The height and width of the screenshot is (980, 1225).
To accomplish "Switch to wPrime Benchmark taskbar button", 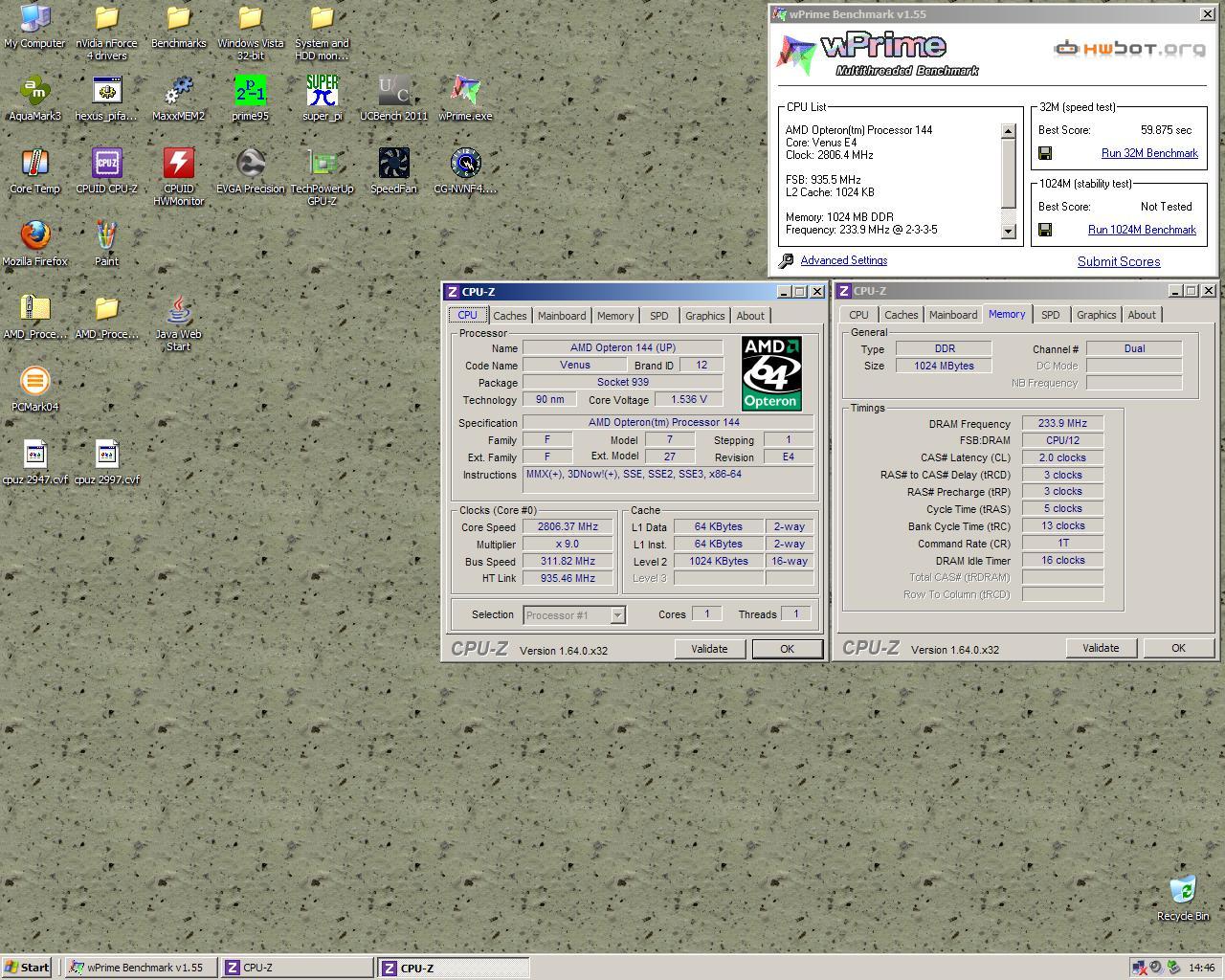I will tap(141, 968).
